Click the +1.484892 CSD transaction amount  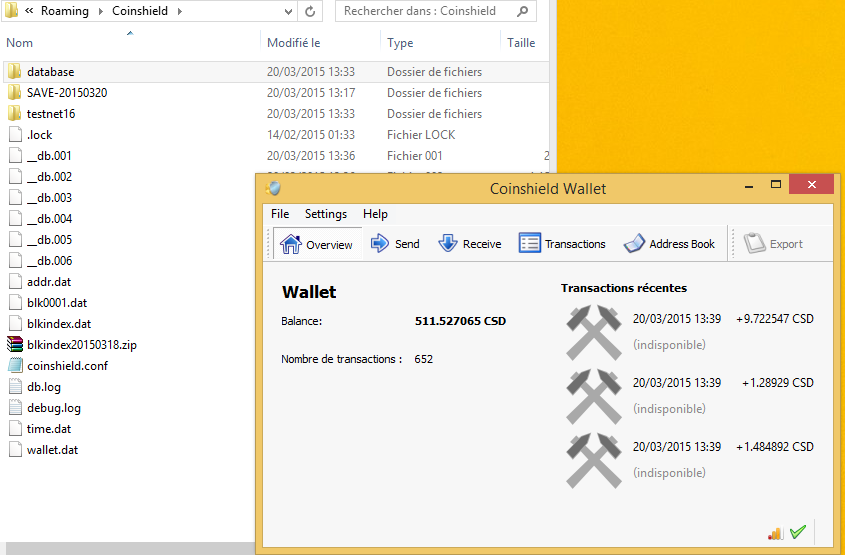775,447
